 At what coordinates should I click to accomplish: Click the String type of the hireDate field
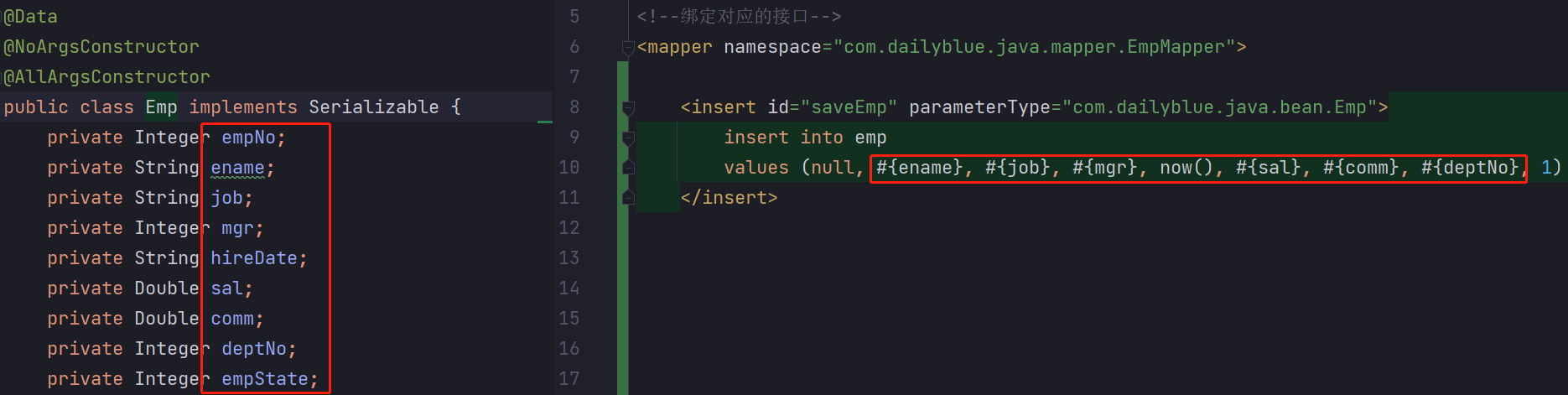pos(167,258)
